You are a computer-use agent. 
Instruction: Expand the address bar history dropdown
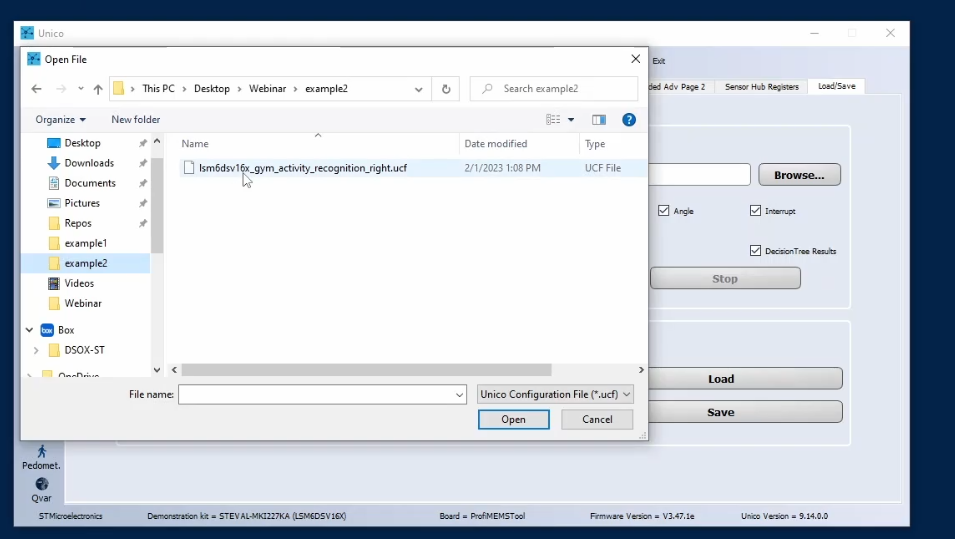point(418,89)
